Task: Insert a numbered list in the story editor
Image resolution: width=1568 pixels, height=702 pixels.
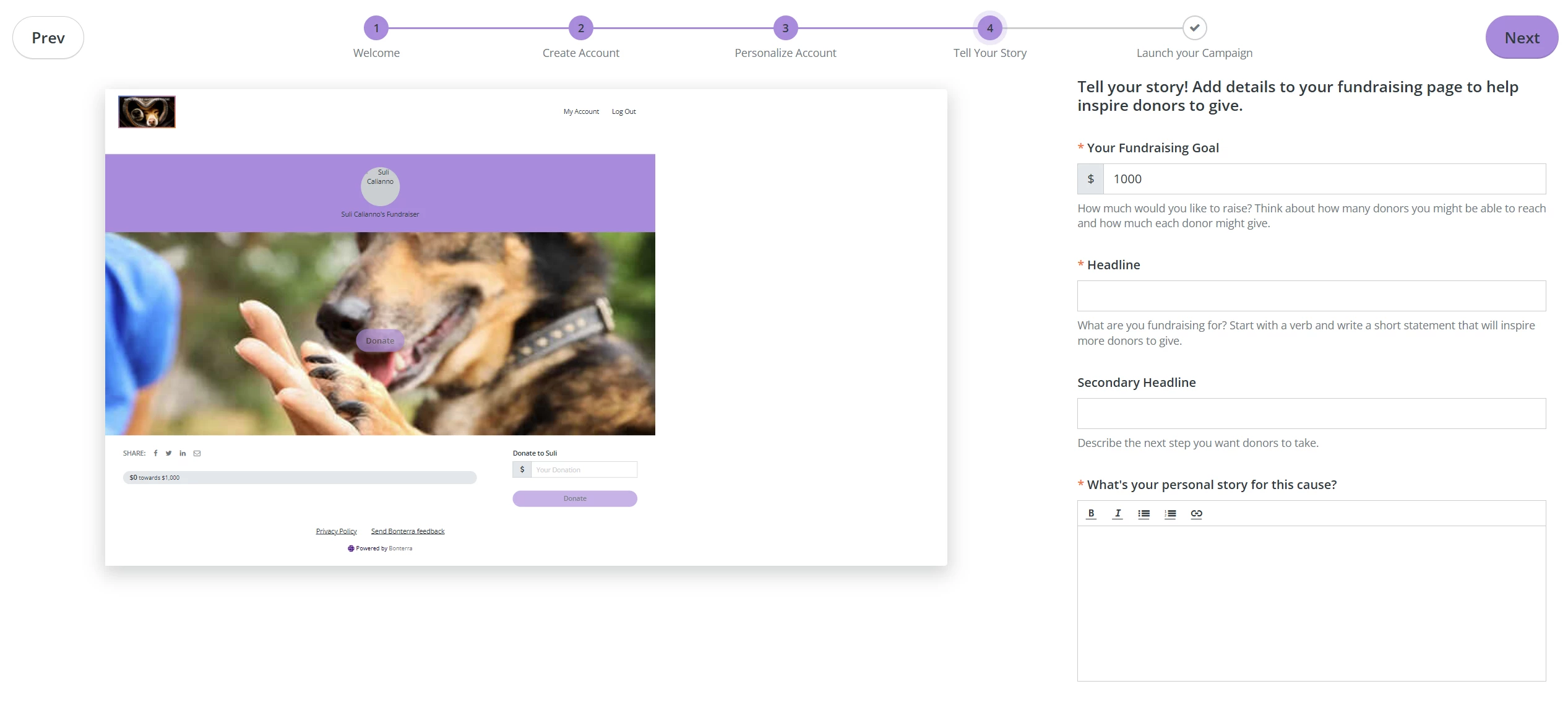Action: tap(1170, 513)
